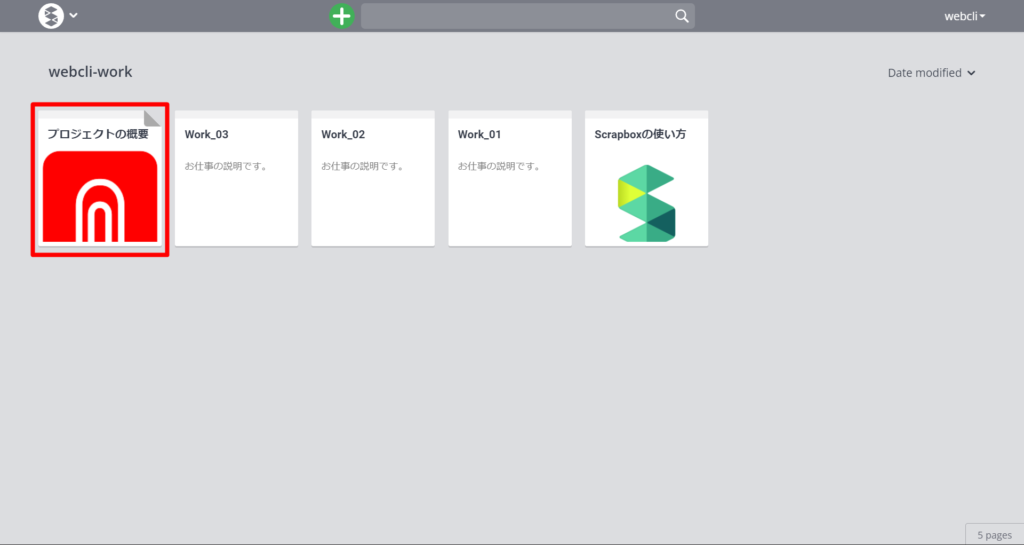The height and width of the screenshot is (545, 1024).
Task: Click the green Scrapbox logo thumbnail
Action: 646,203
